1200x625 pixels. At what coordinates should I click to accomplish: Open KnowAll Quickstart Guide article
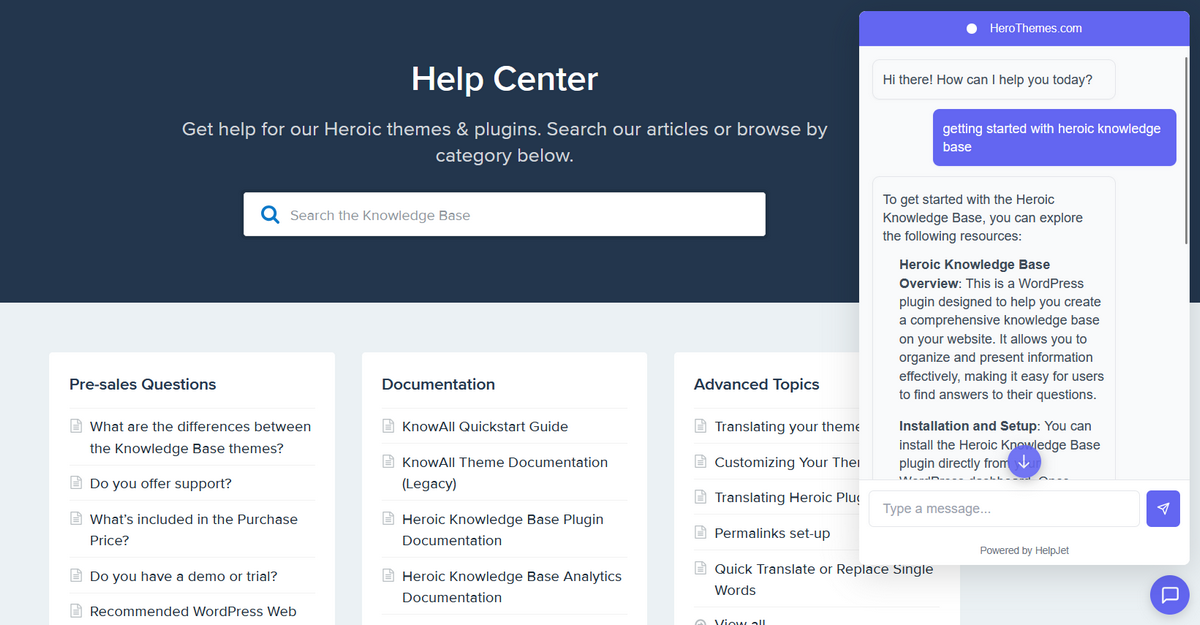click(485, 426)
